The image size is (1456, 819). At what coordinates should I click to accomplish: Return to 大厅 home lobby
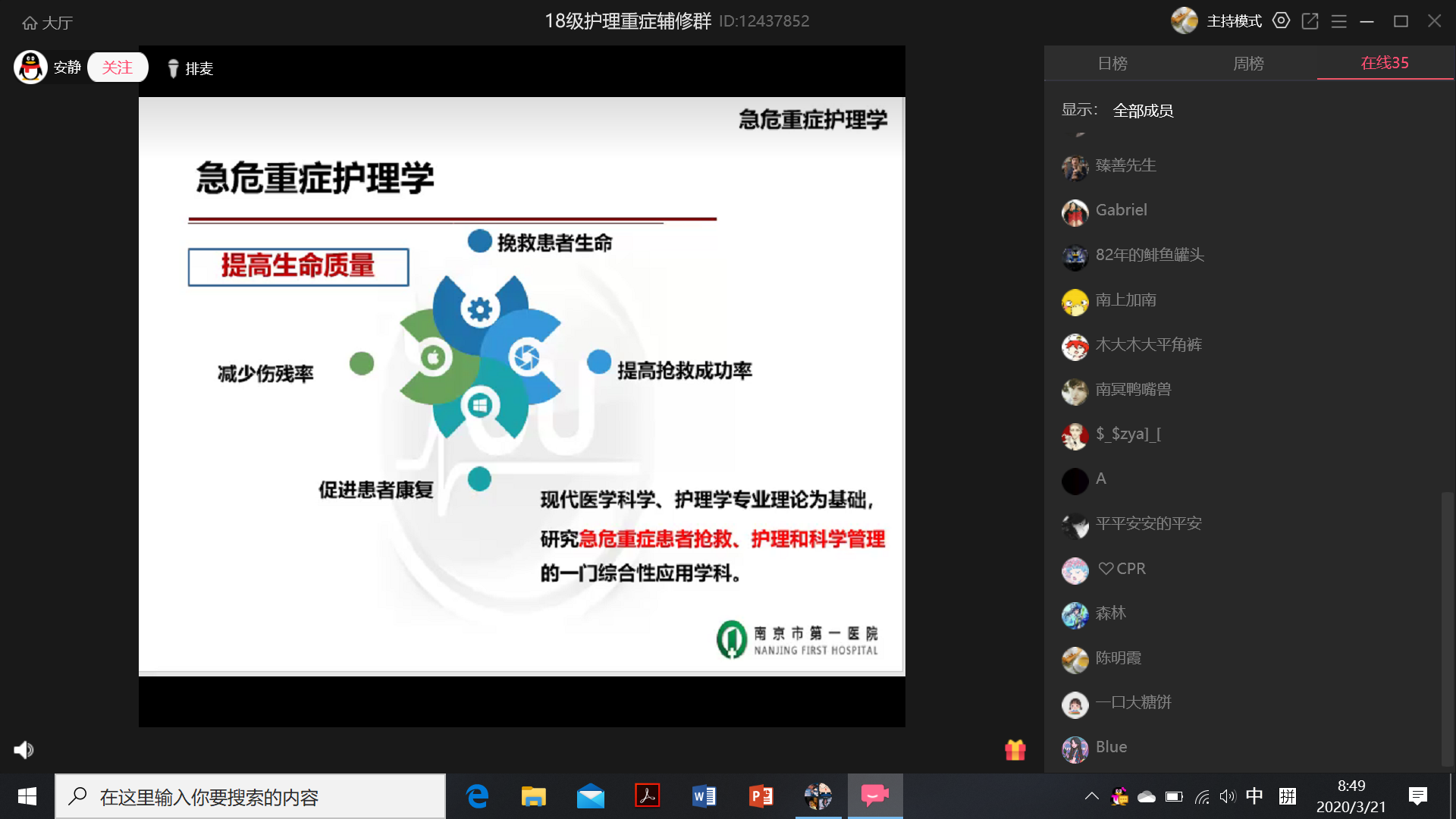pos(47,23)
